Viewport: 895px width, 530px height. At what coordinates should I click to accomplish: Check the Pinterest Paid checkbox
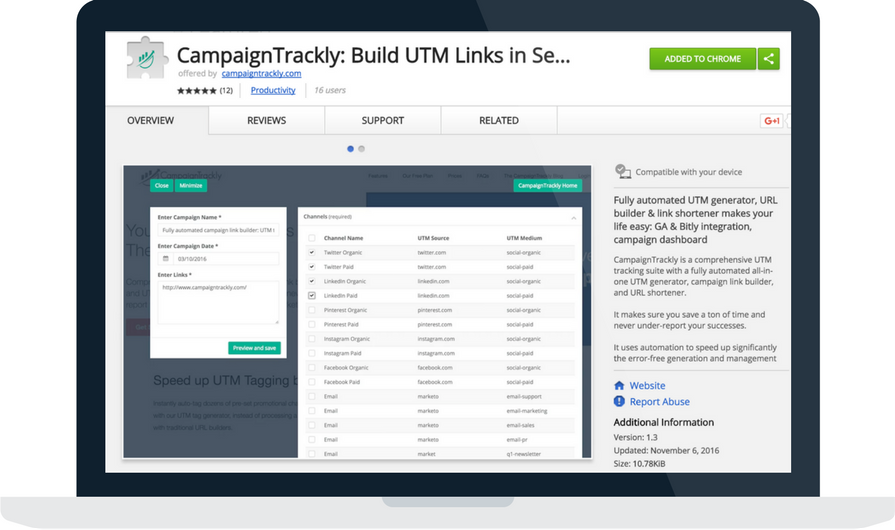(312, 325)
